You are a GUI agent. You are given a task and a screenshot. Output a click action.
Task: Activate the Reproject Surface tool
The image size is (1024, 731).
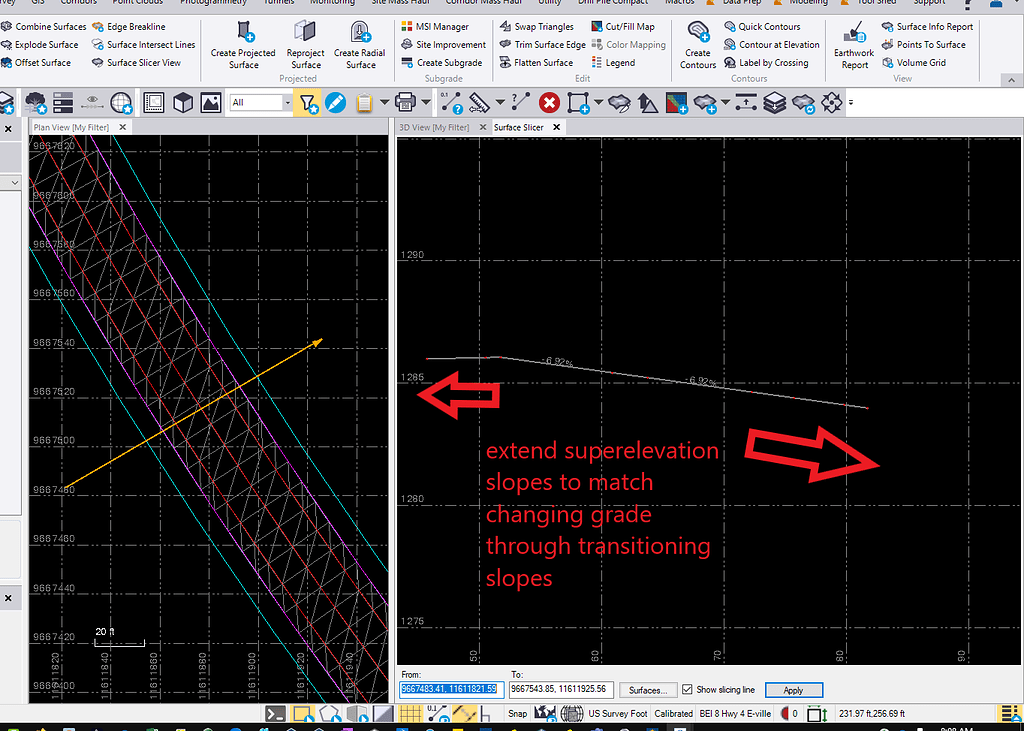click(305, 44)
